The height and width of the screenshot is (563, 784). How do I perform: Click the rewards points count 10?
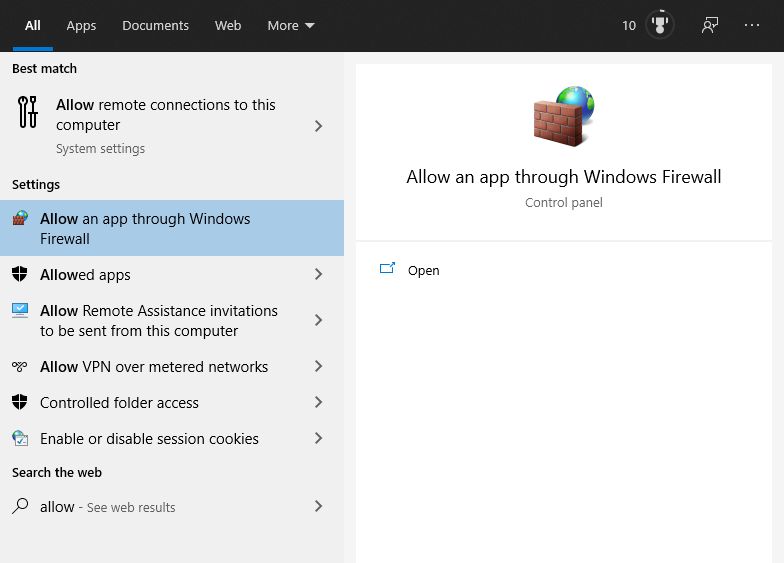[x=629, y=26]
